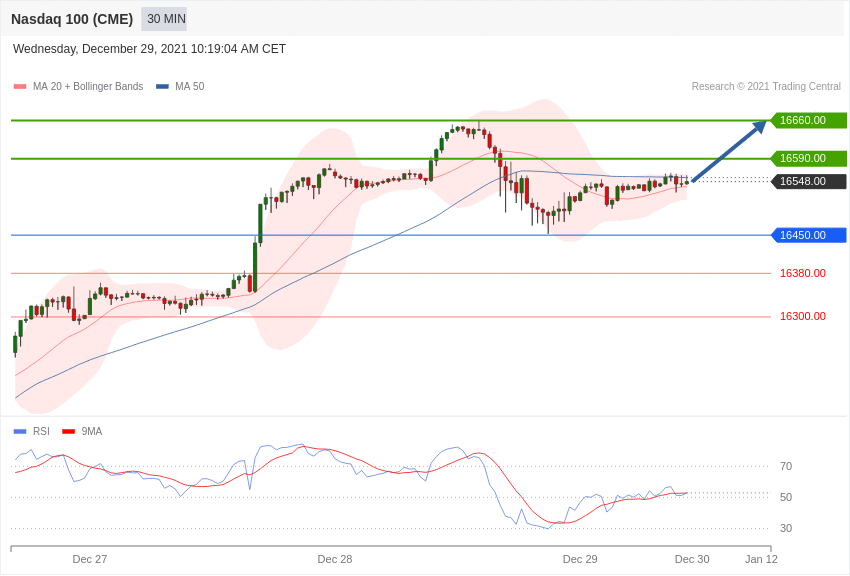The height and width of the screenshot is (576, 850).
Task: Click the 9MA legend label
Action: click(x=92, y=431)
